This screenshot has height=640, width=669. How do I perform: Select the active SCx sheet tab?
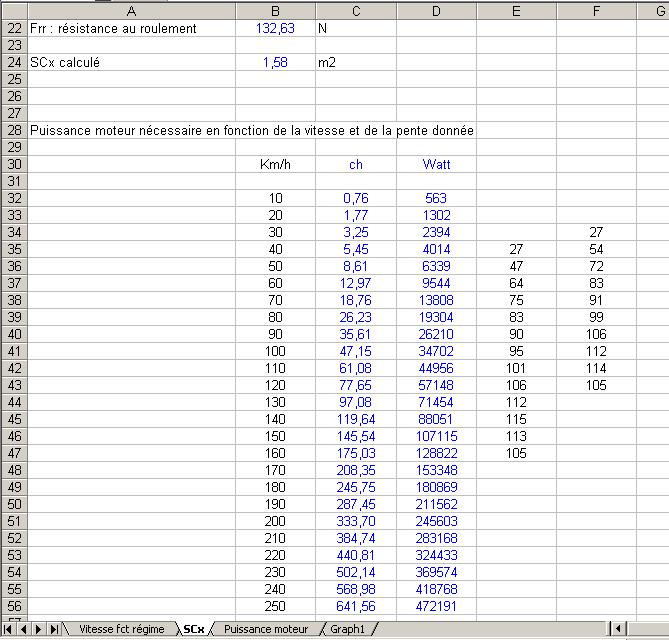click(194, 630)
